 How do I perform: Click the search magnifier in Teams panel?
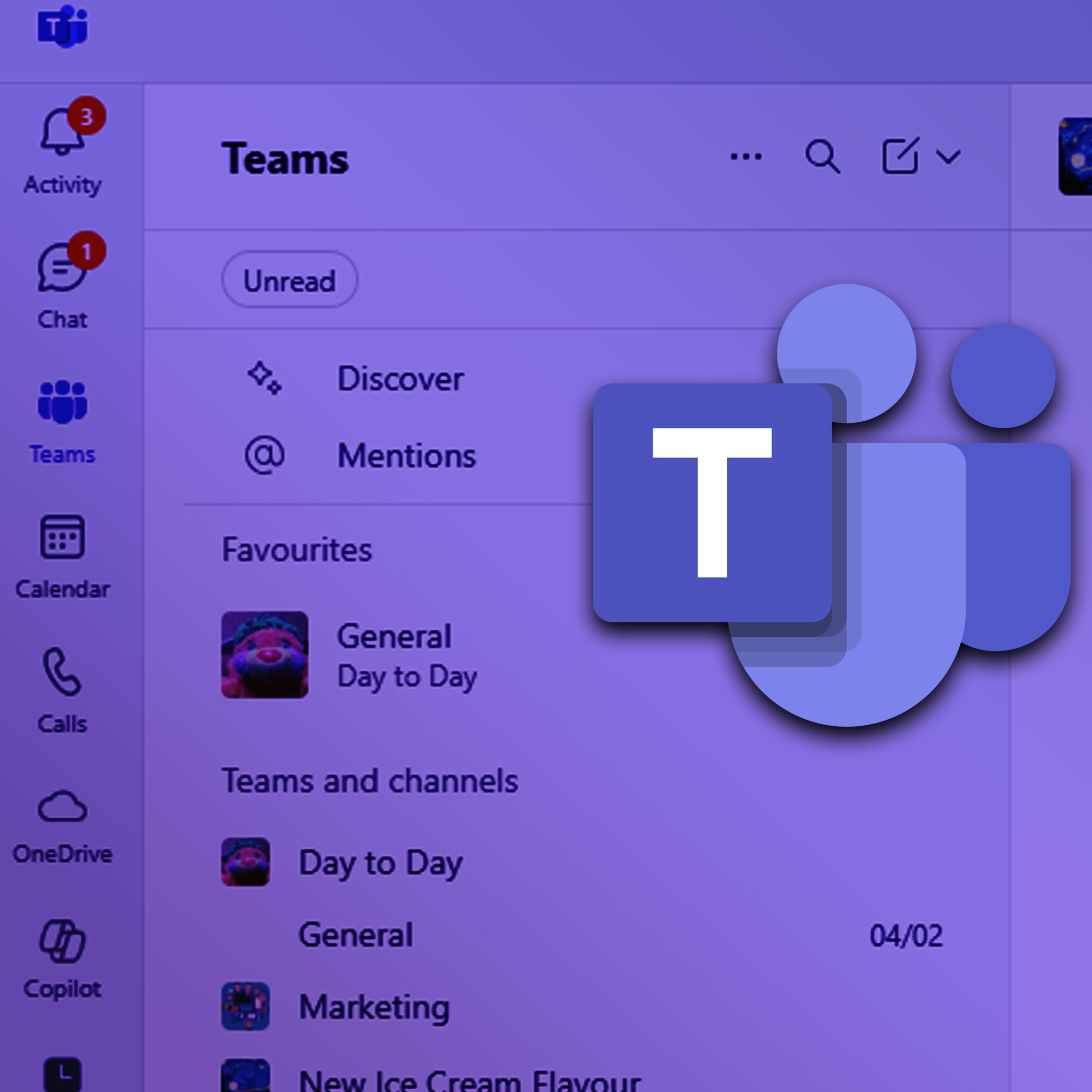(822, 157)
